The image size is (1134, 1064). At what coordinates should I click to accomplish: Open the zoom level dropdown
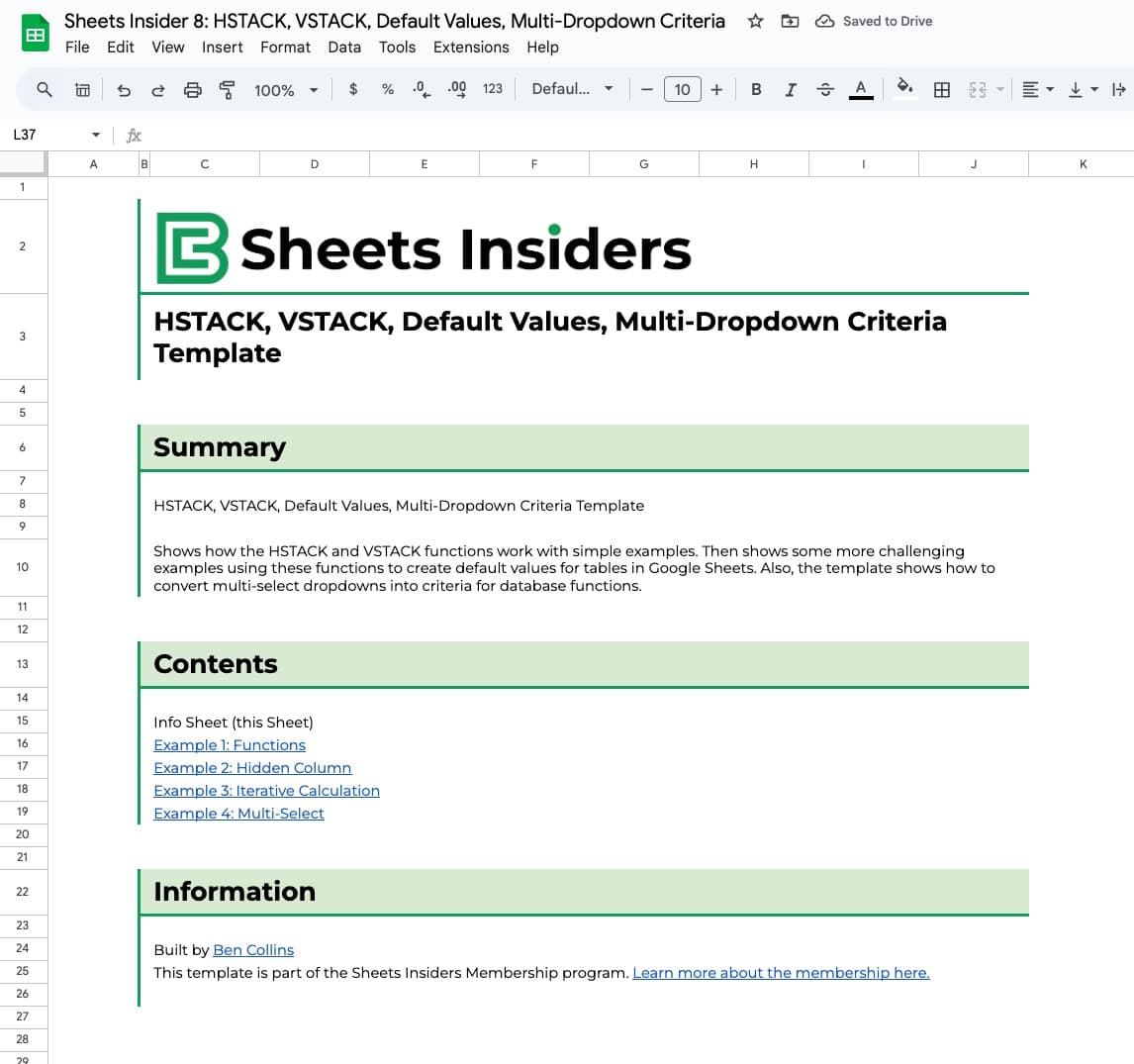click(284, 89)
